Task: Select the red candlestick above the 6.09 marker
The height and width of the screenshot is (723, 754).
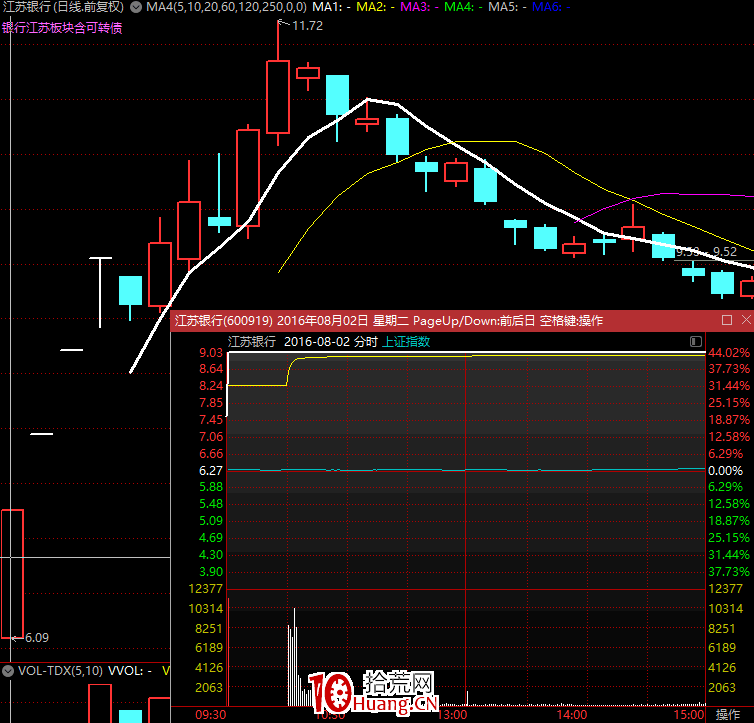Action: (x=13, y=573)
